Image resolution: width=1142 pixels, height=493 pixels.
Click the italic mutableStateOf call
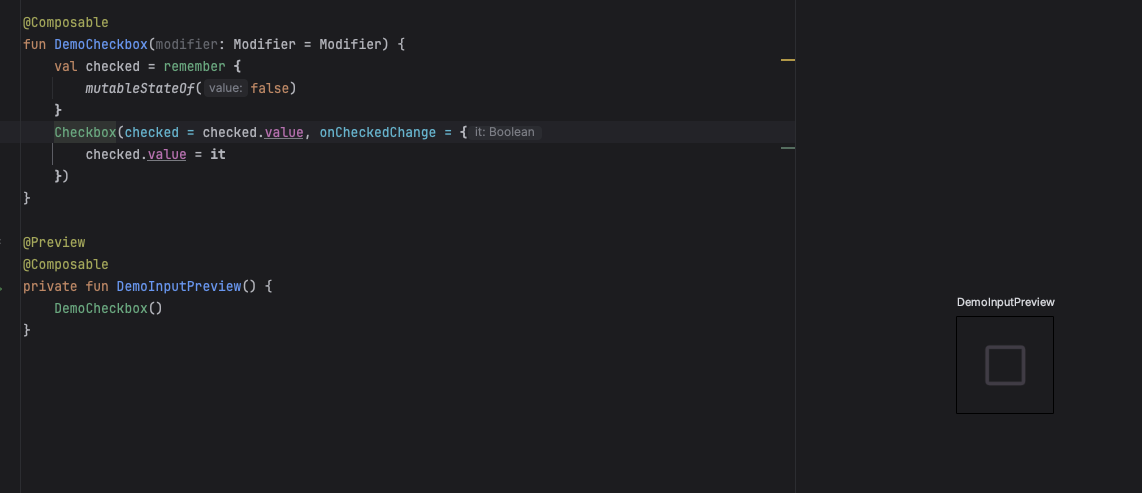click(x=143, y=88)
